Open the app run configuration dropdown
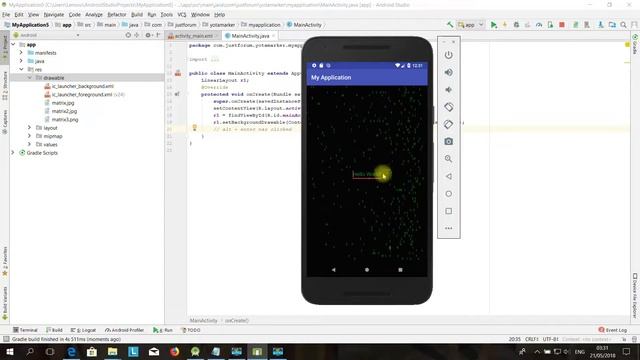 click(x=471, y=25)
